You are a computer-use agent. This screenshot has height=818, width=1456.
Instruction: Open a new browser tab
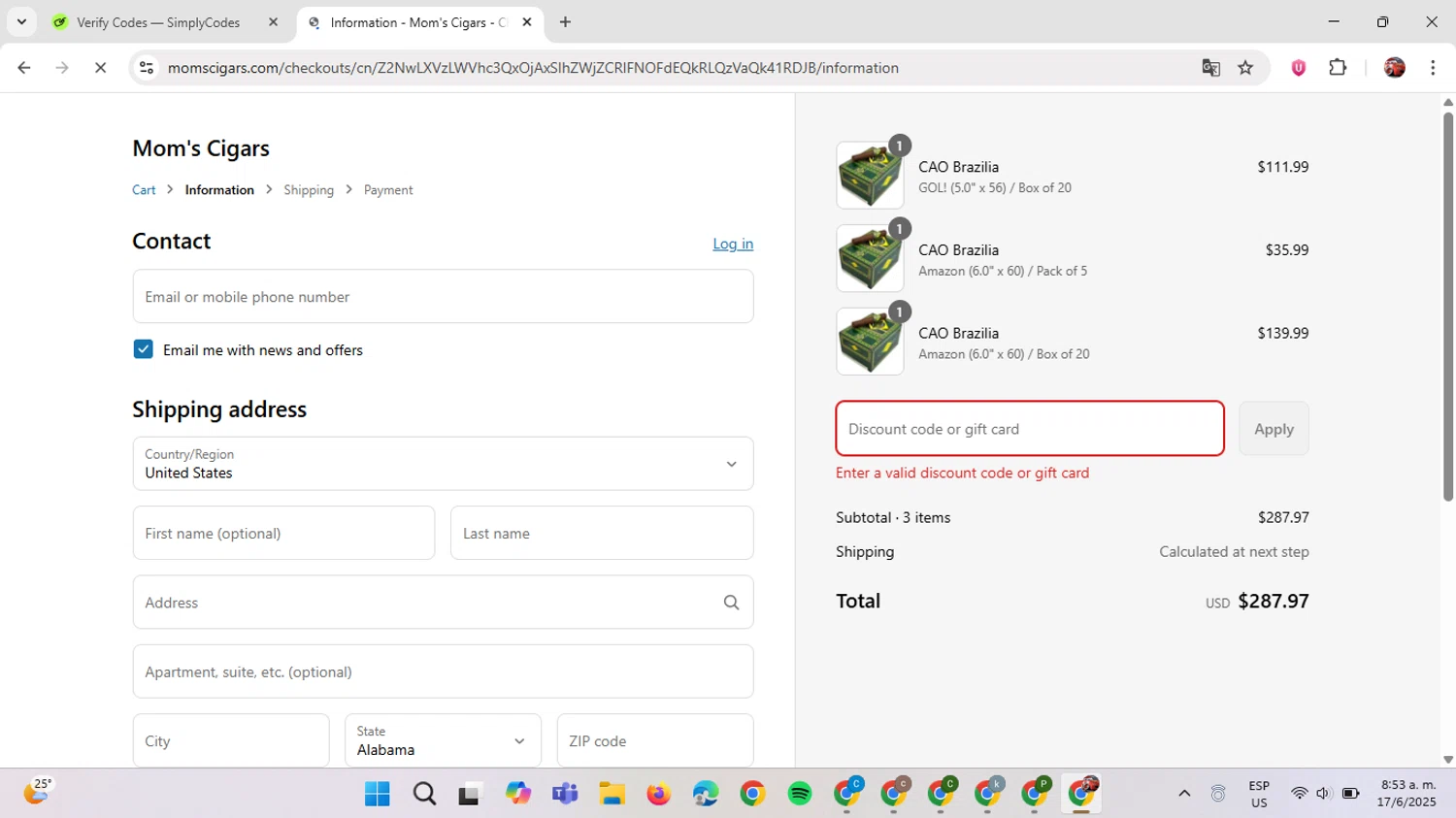pos(565,21)
